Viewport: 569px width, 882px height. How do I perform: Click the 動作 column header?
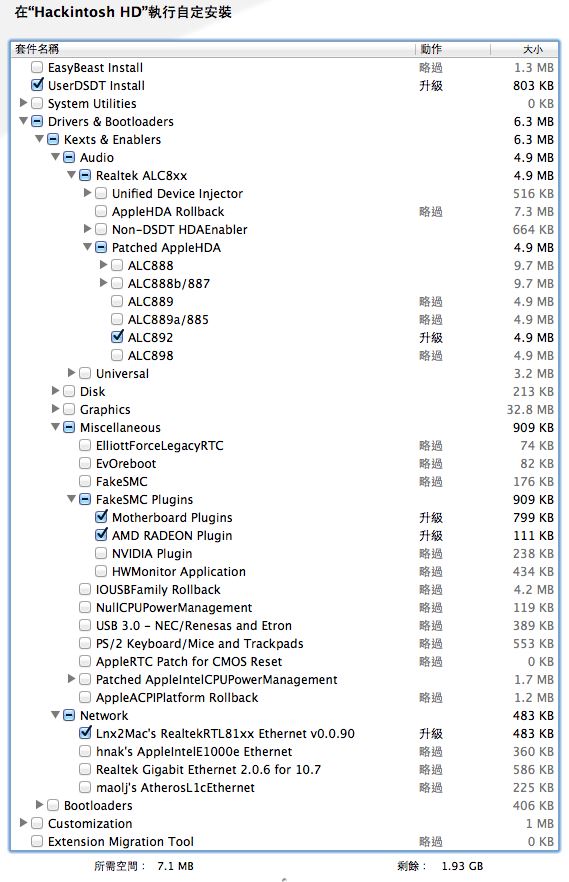(x=453, y=50)
